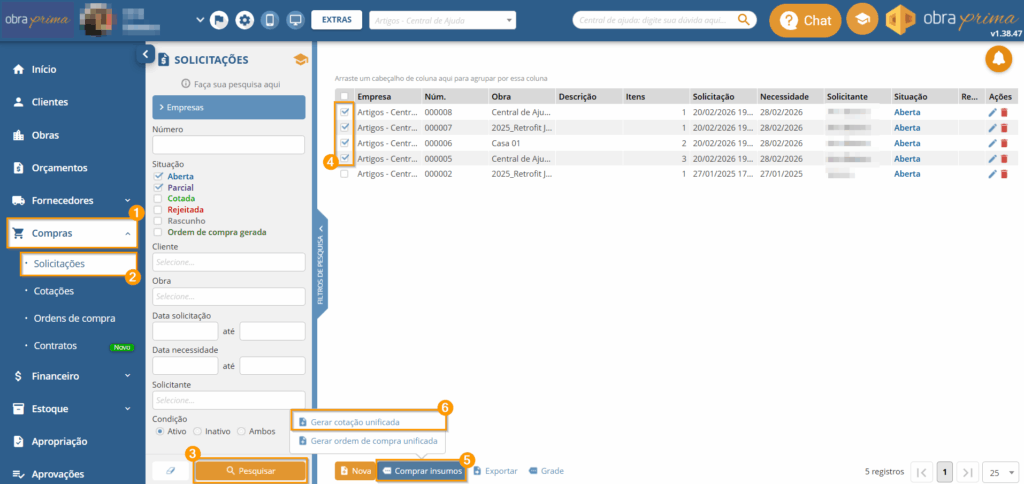
Task: Open the Chat support button
Action: pos(805,20)
